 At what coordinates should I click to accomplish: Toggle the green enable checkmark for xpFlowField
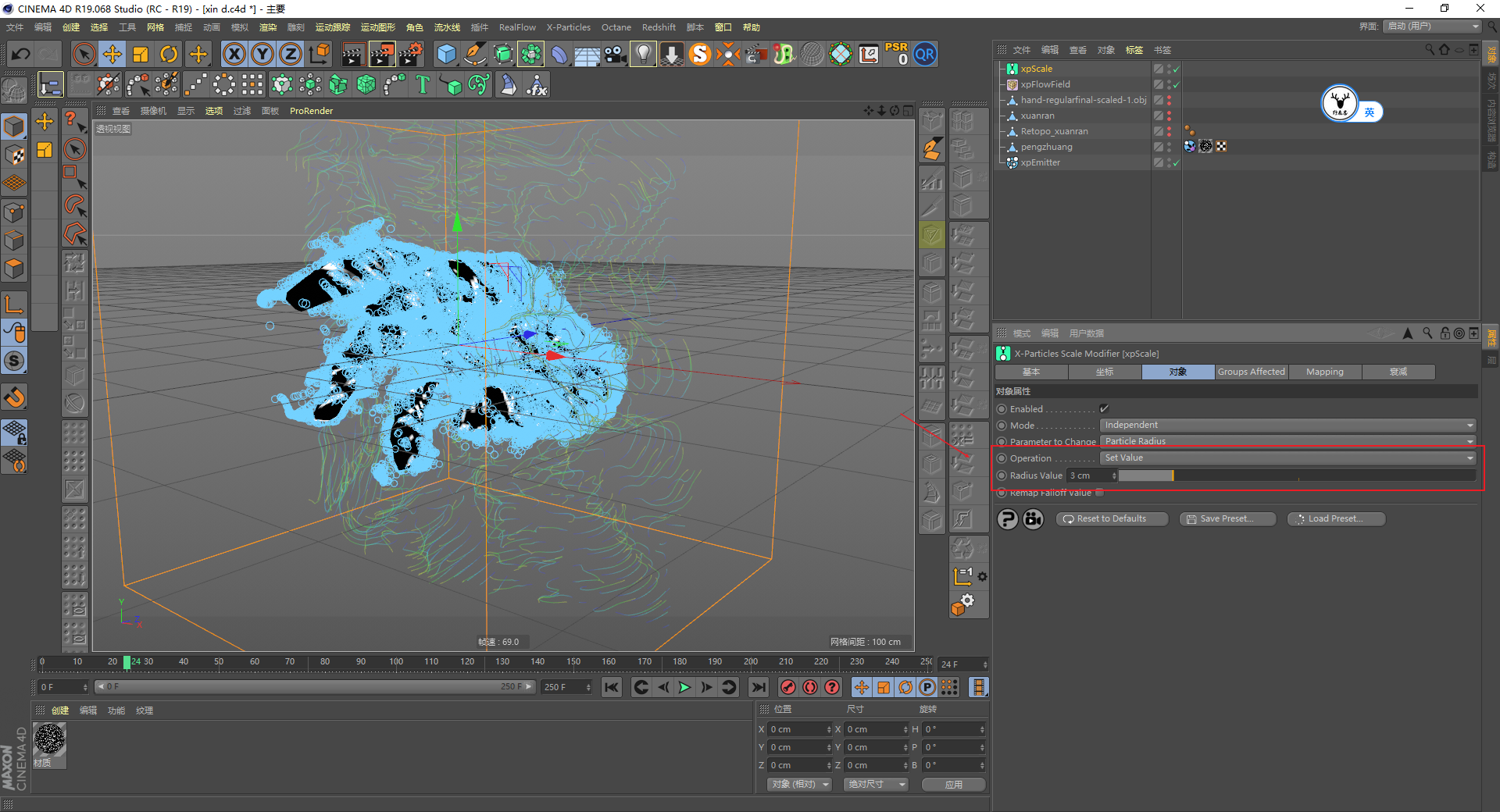pyautogui.click(x=1176, y=84)
